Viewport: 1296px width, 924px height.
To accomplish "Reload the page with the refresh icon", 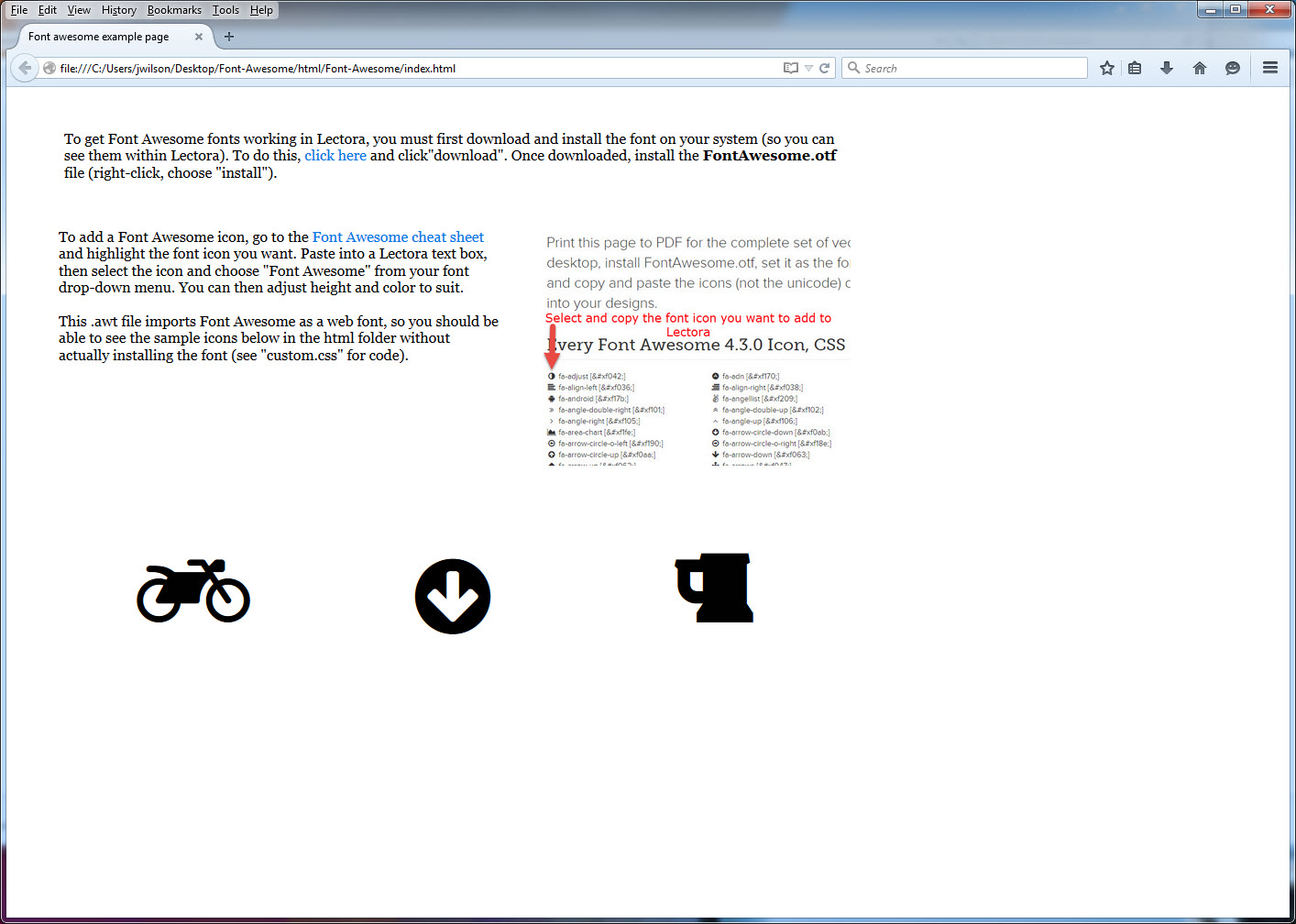I will [x=824, y=68].
